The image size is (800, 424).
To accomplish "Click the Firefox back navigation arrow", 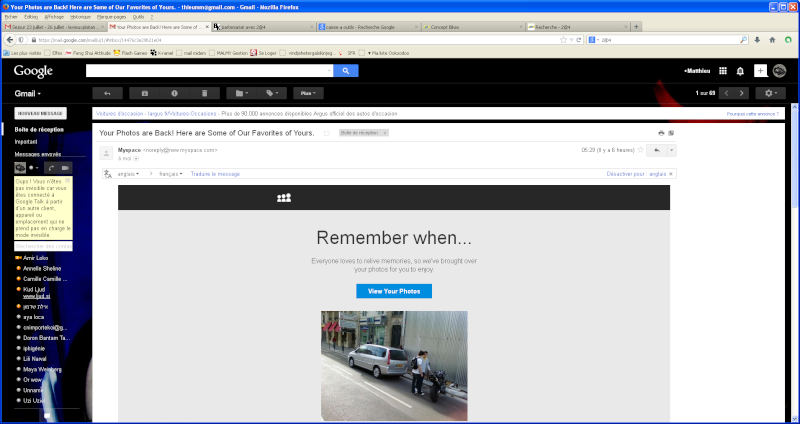I will [10, 40].
